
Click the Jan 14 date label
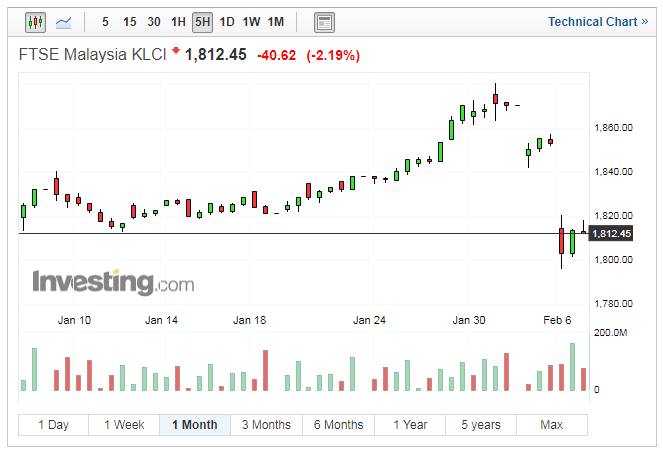click(x=161, y=320)
